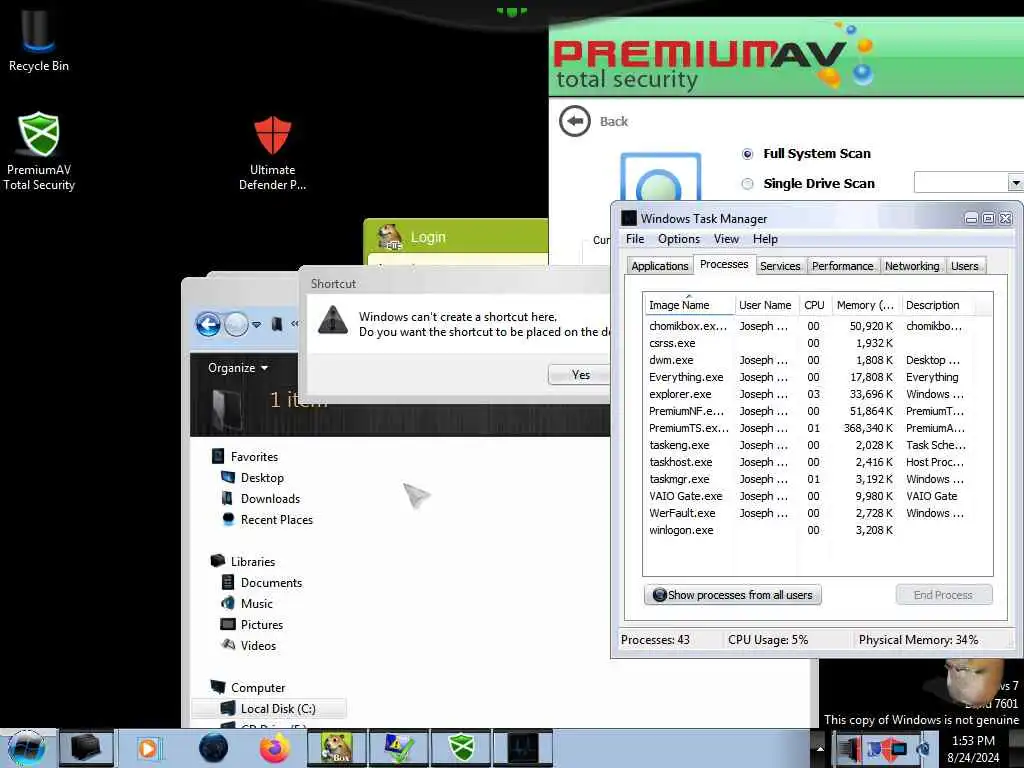Click the warning icon in Shortcut dialog

[332, 321]
